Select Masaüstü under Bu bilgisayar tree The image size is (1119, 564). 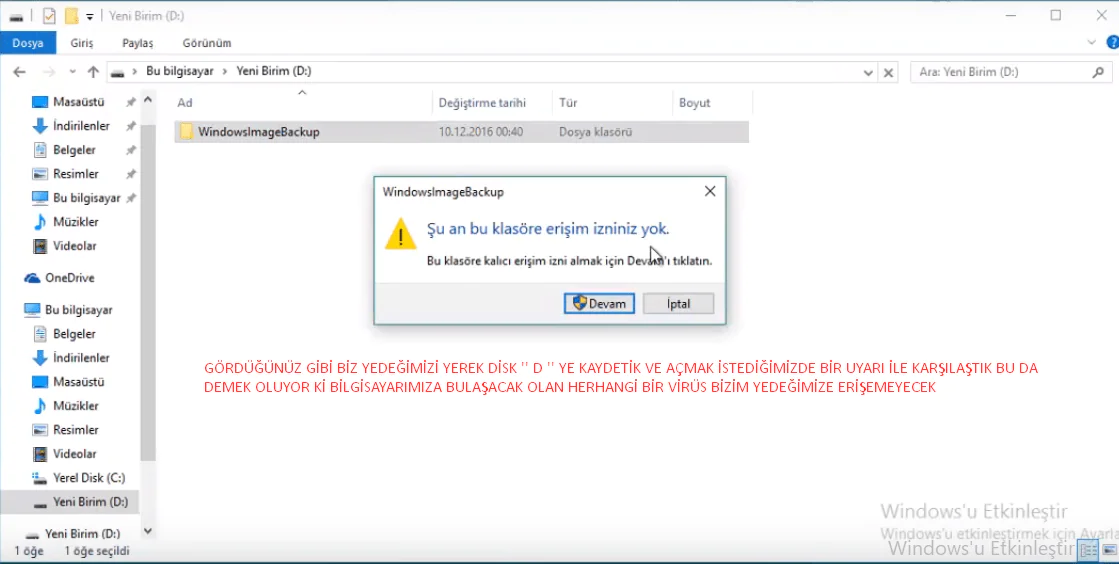[79, 382]
